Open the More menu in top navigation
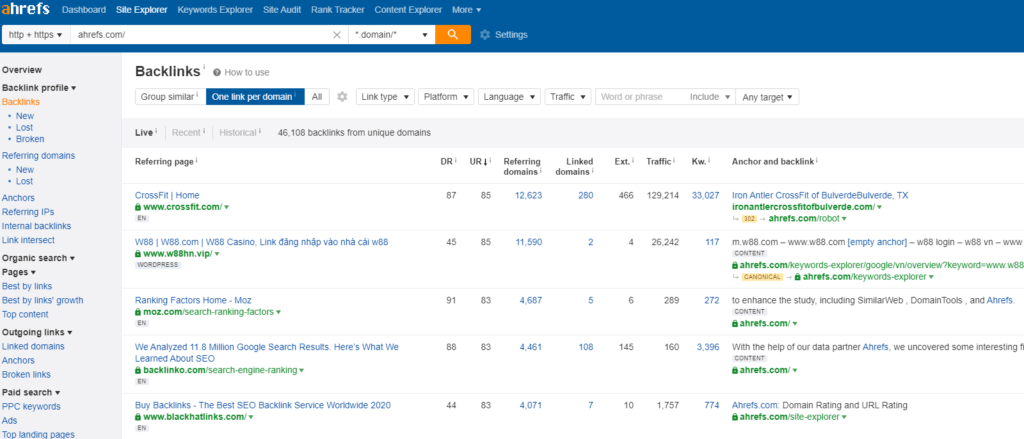The image size is (1024, 439). point(466,10)
